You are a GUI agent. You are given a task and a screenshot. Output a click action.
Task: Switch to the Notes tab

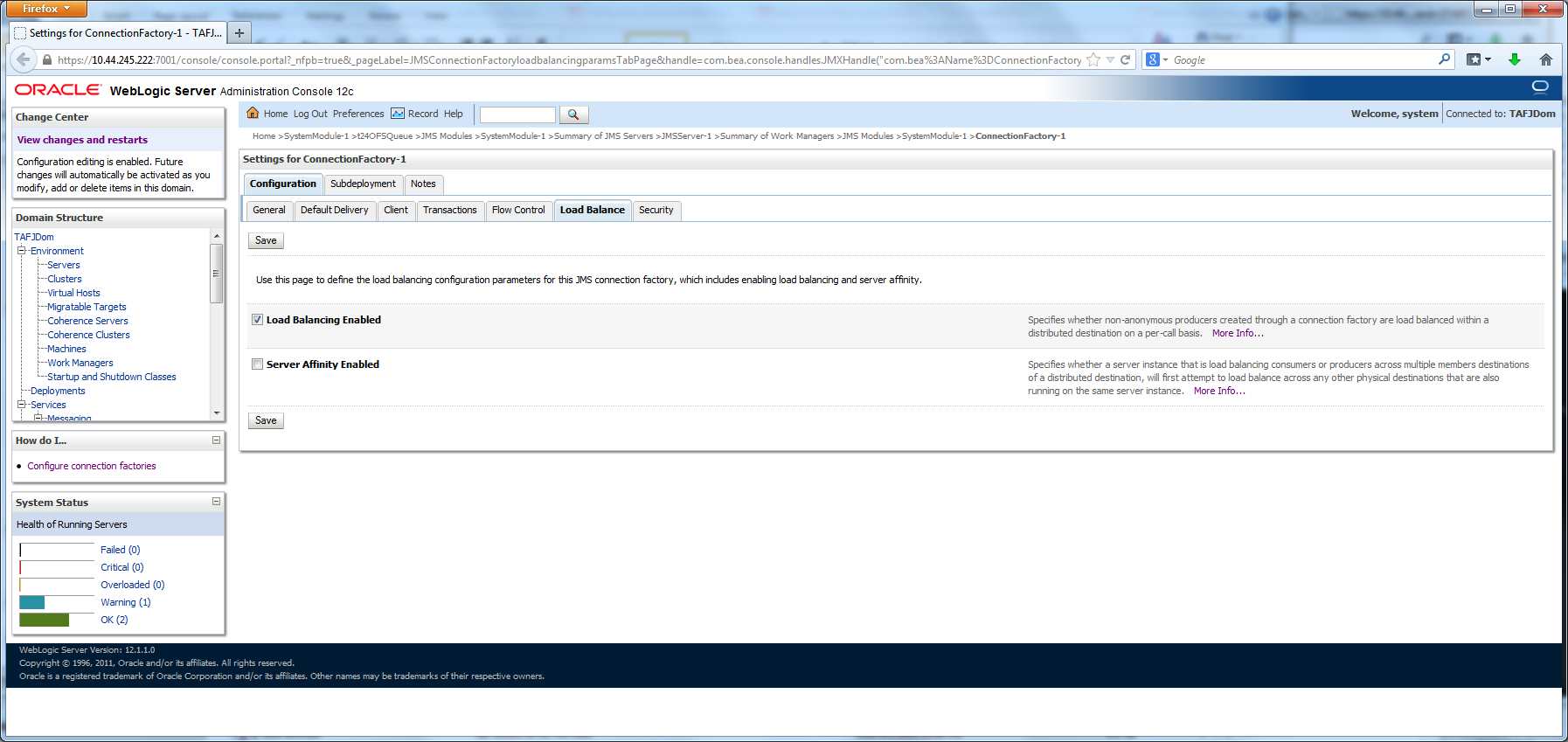pyautogui.click(x=423, y=184)
